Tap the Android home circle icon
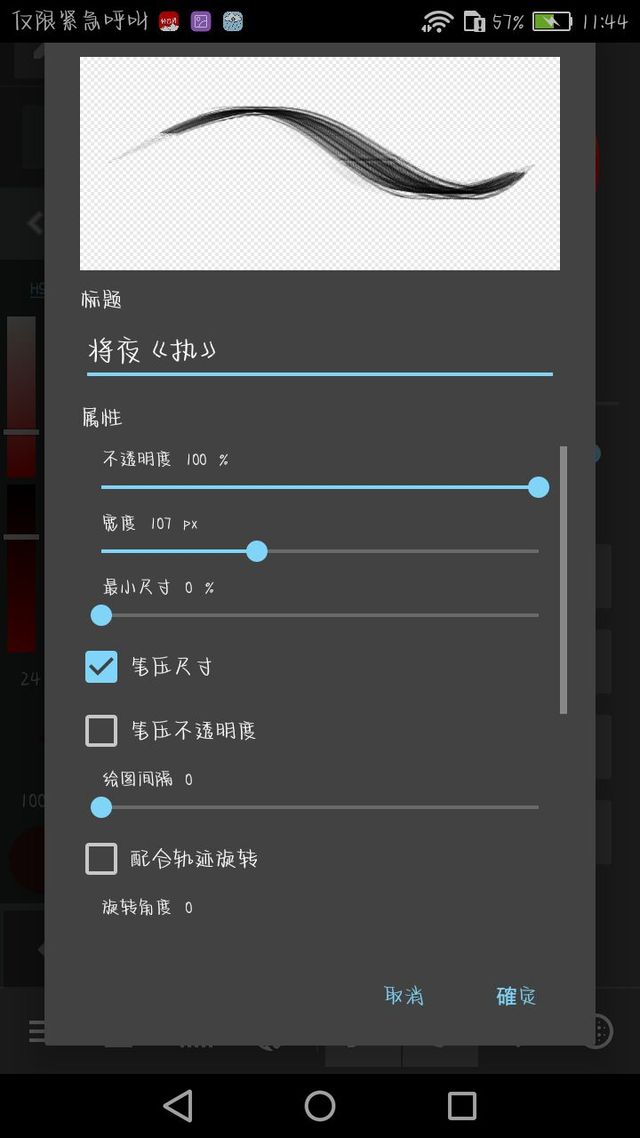 pyautogui.click(x=320, y=1106)
